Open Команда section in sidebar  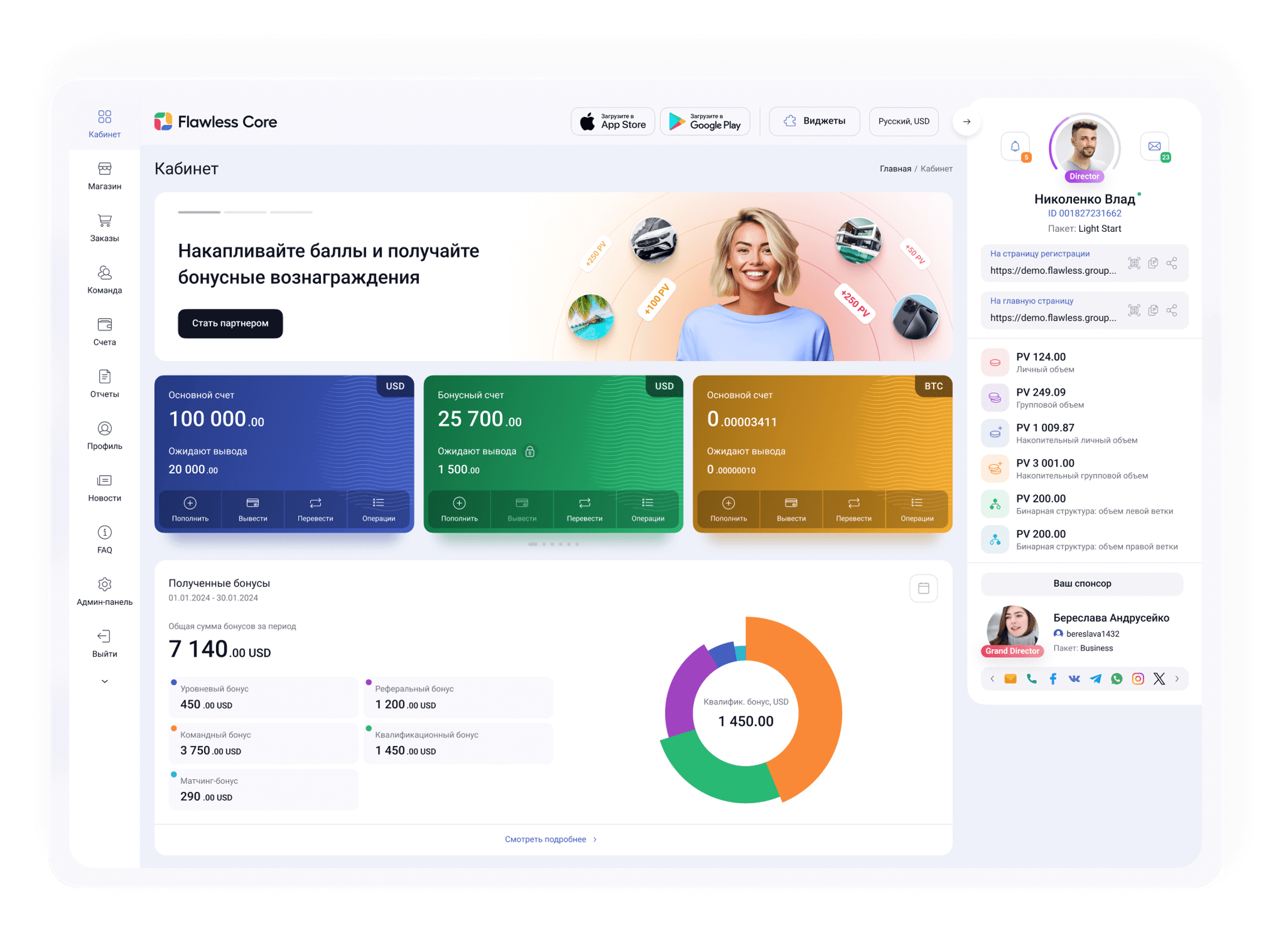(x=104, y=280)
